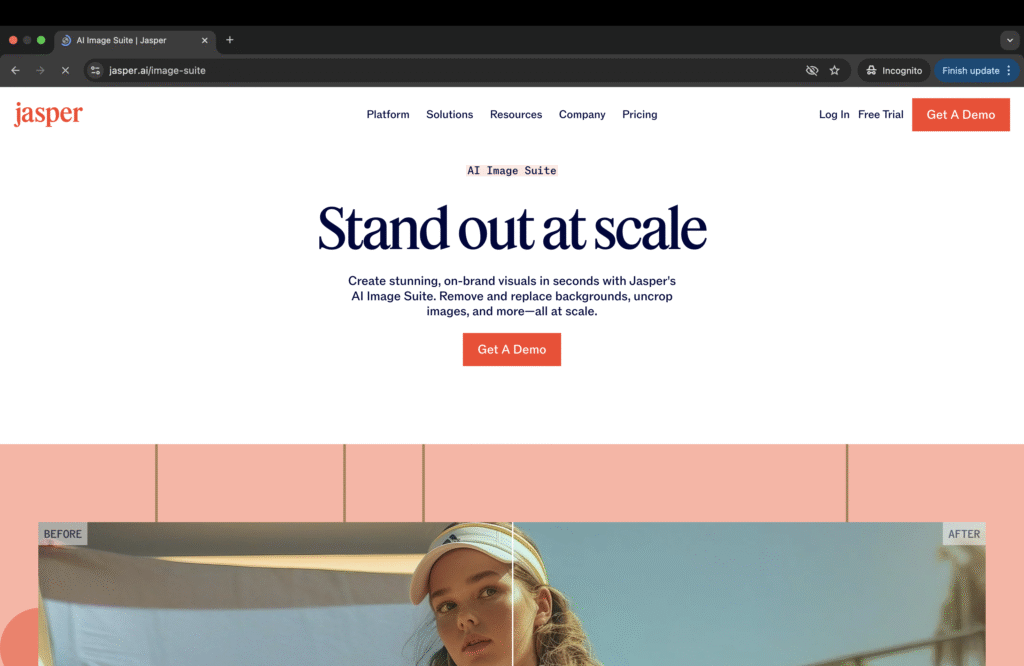
Task: Open the Company menu
Action: (582, 115)
